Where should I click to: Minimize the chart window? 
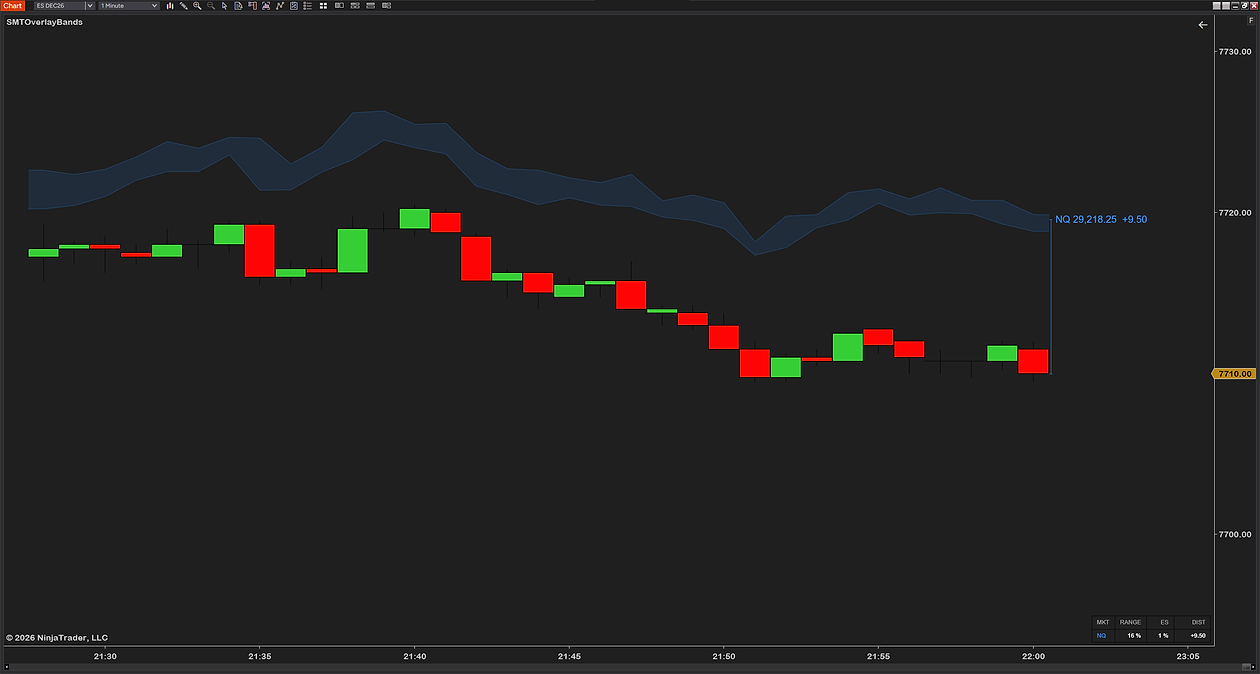click(1235, 6)
